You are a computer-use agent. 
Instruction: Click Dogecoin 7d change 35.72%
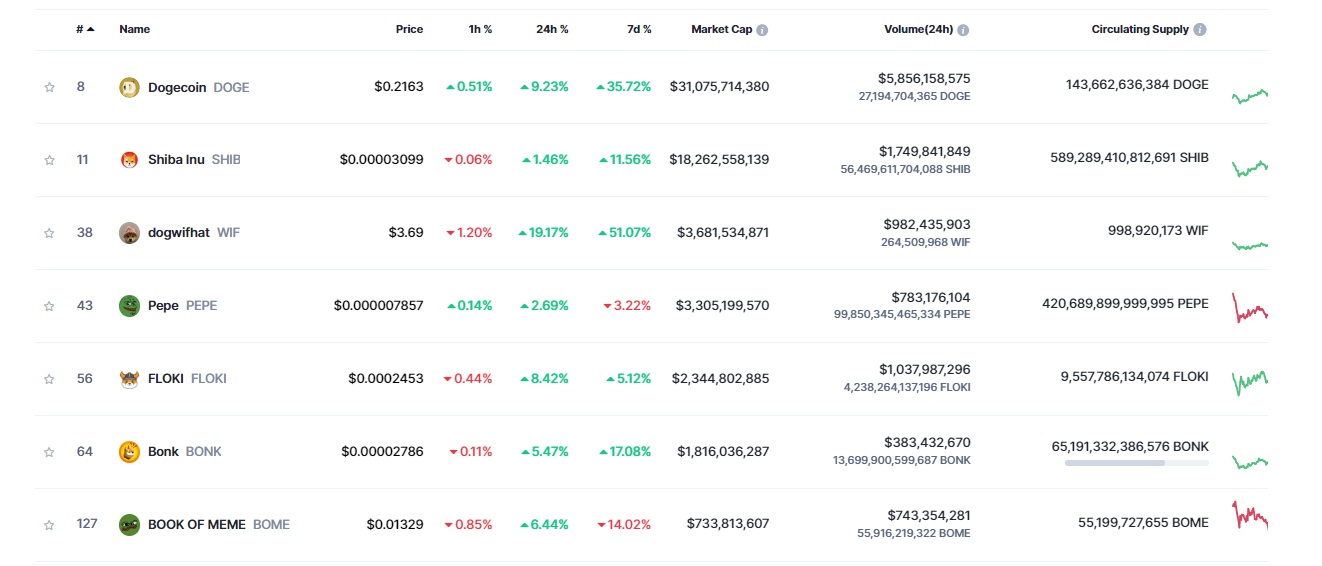624,87
